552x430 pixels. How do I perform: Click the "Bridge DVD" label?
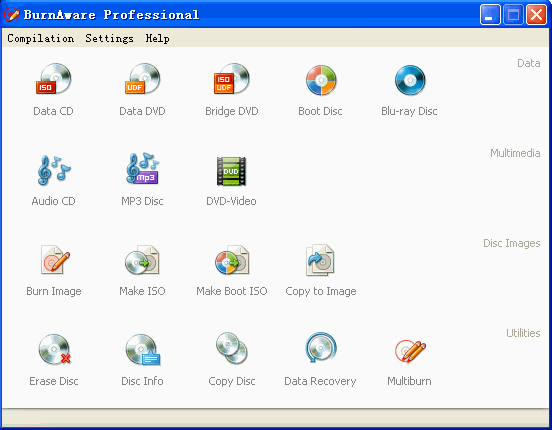tap(232, 111)
